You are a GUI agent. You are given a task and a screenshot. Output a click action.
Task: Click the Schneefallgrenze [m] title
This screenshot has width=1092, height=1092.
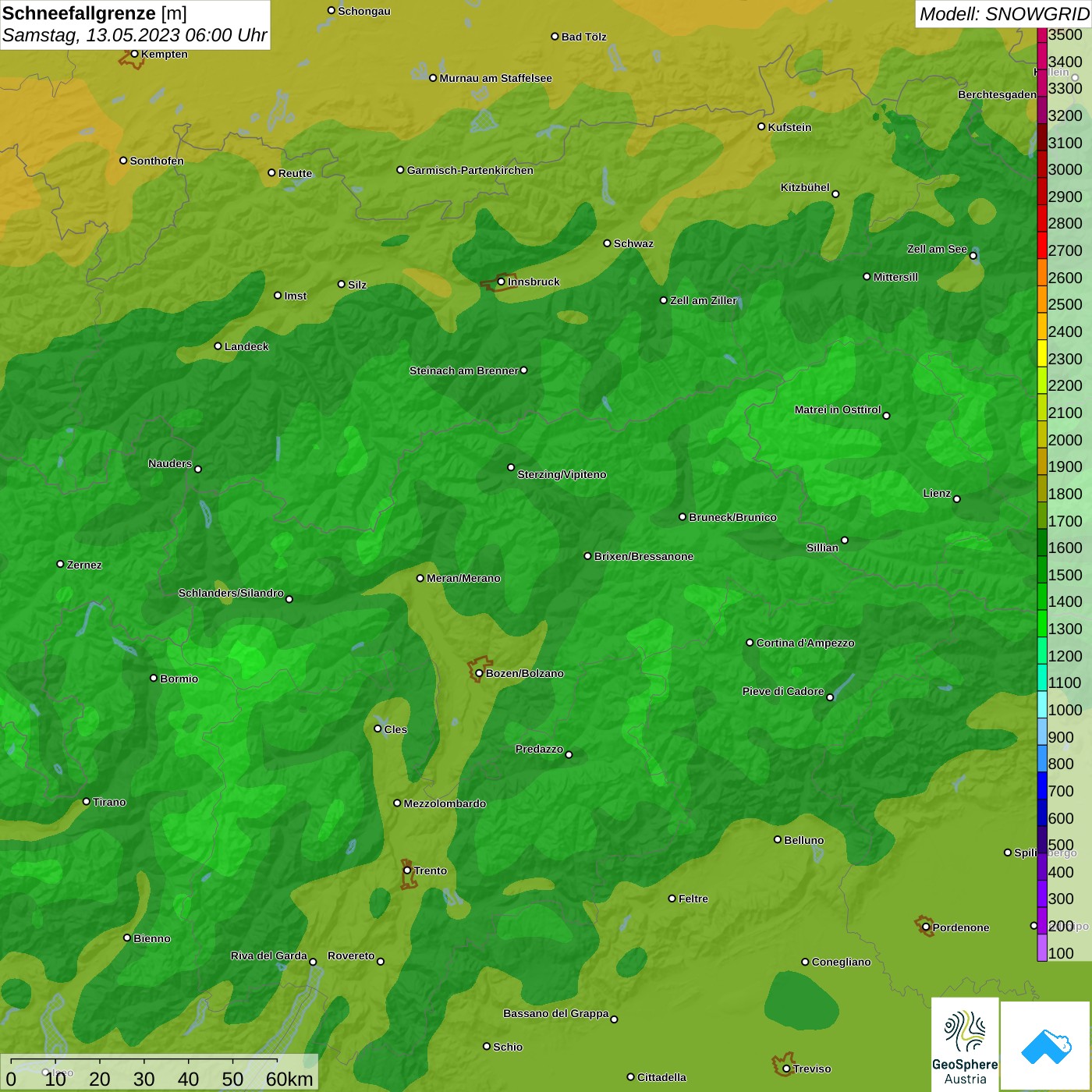94,13
